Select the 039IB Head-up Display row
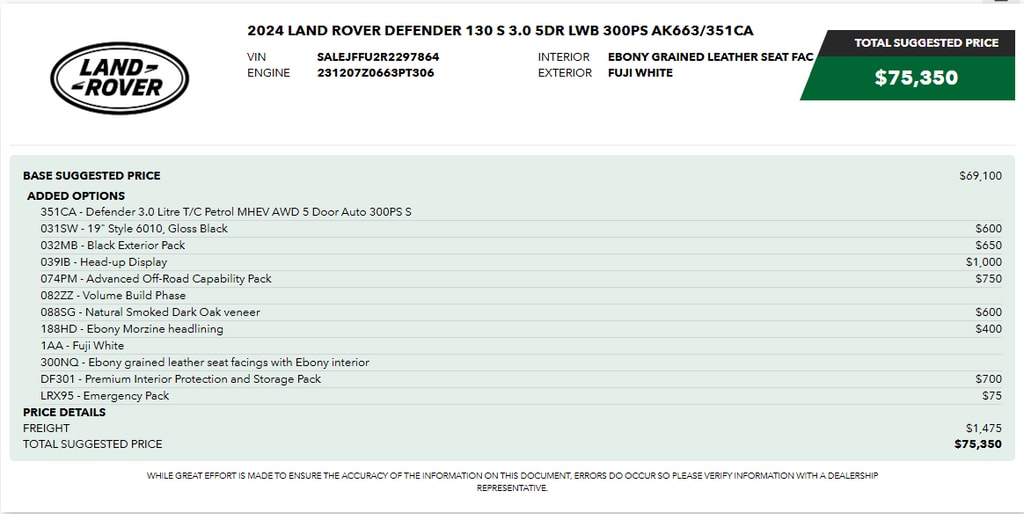Image resolution: width=1024 pixels, height=514 pixels. tap(521, 262)
